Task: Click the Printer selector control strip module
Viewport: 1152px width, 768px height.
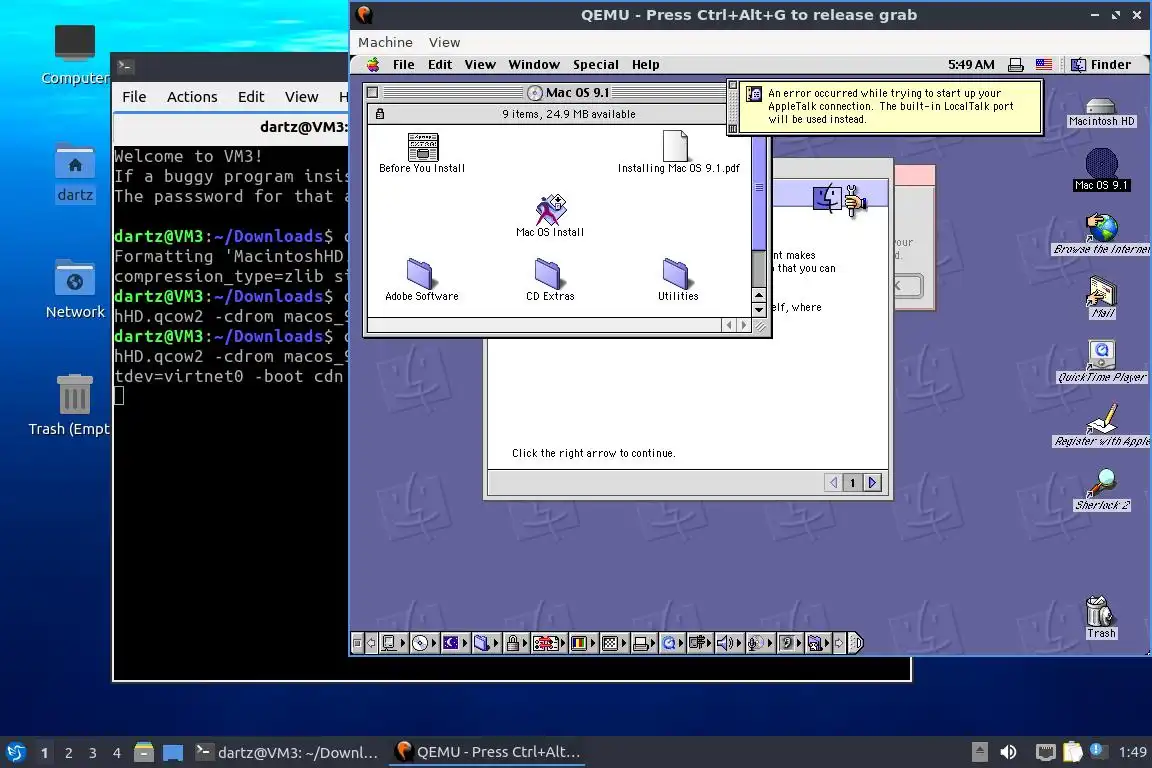Action: (x=643, y=643)
